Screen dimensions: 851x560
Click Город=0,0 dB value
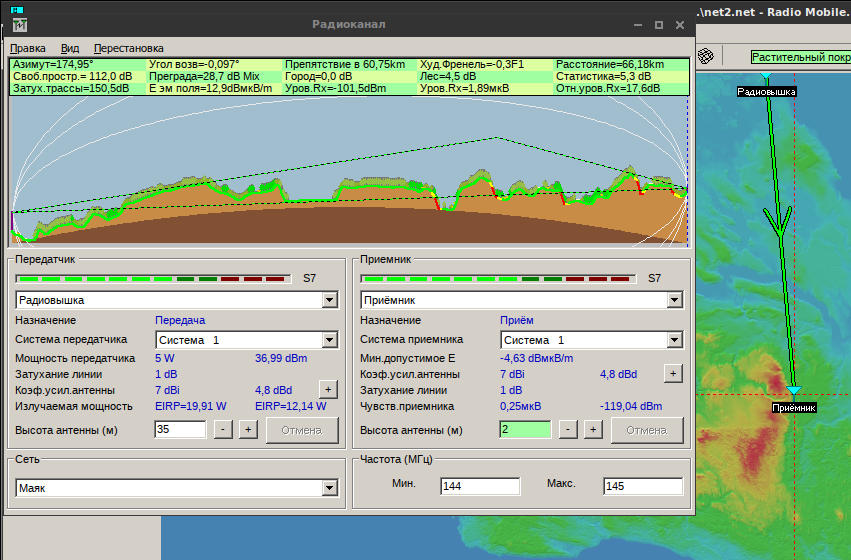click(319, 77)
